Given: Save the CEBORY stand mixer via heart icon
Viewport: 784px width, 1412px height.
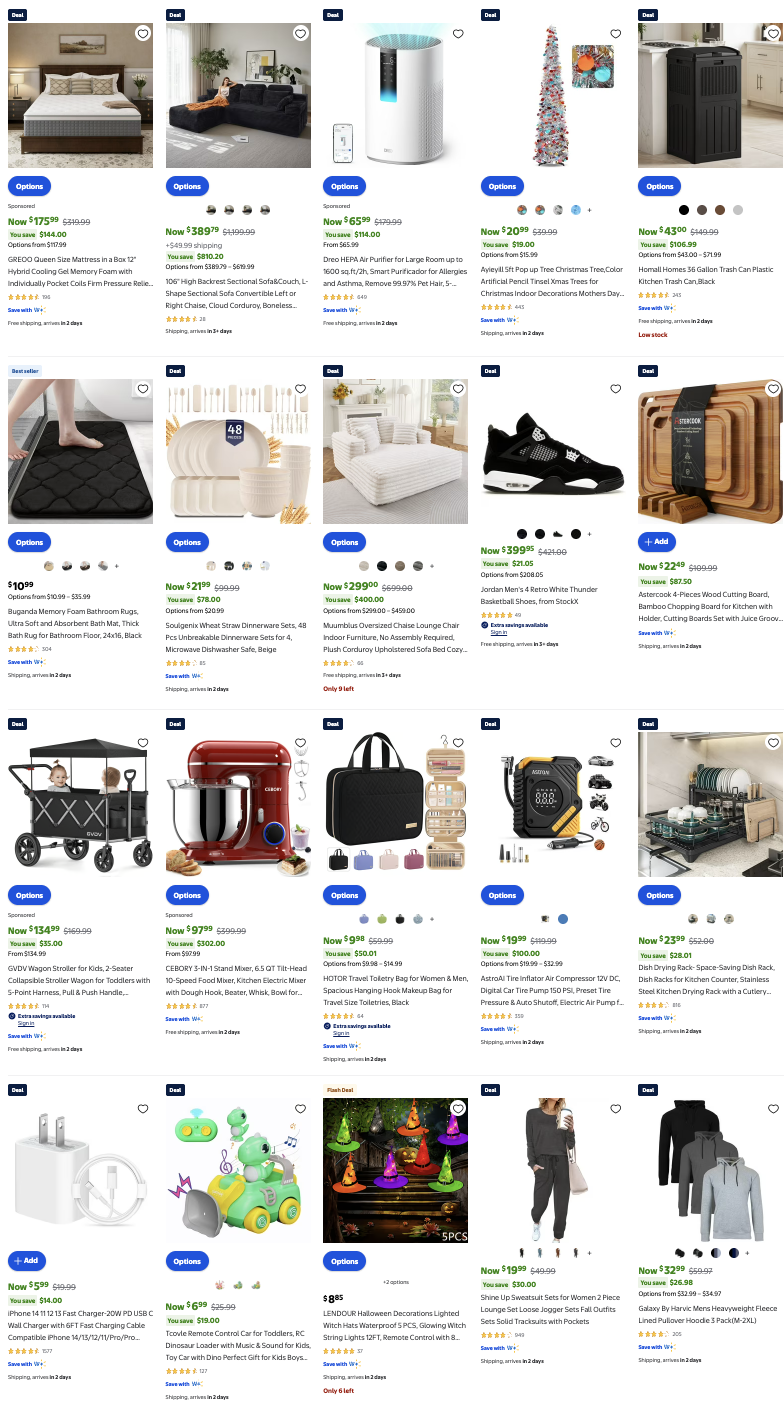Looking at the screenshot, I should click(301, 743).
